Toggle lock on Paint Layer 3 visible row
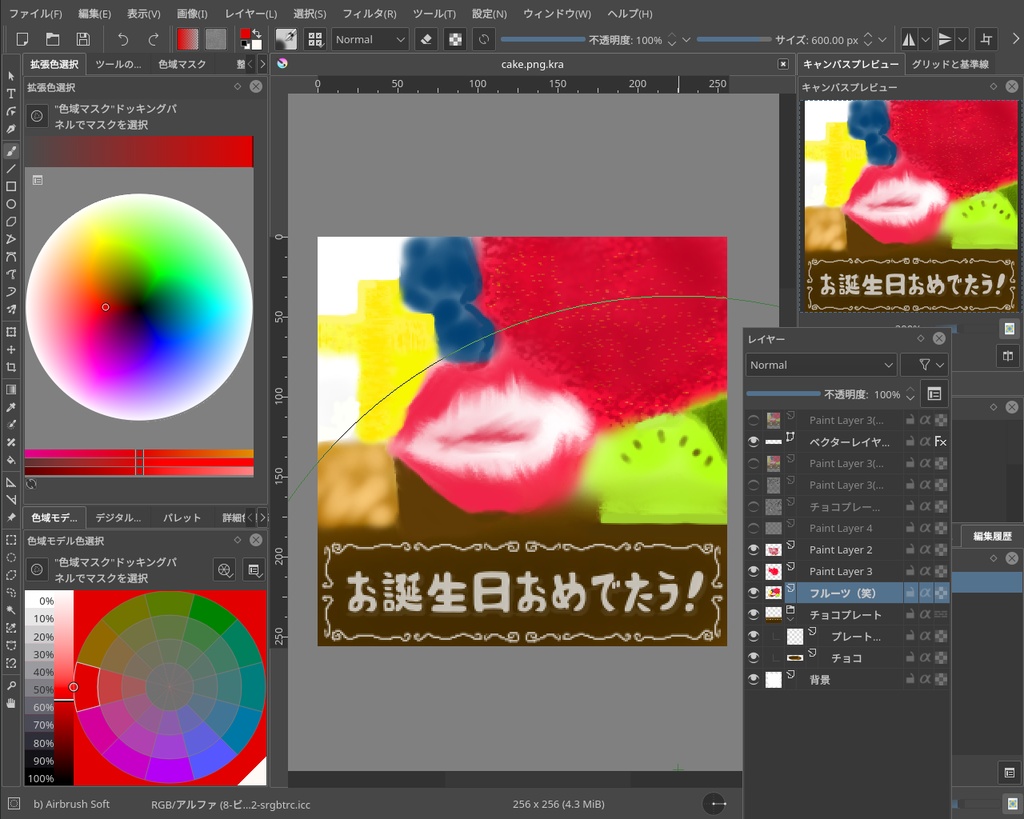This screenshot has height=819, width=1024. click(910, 571)
